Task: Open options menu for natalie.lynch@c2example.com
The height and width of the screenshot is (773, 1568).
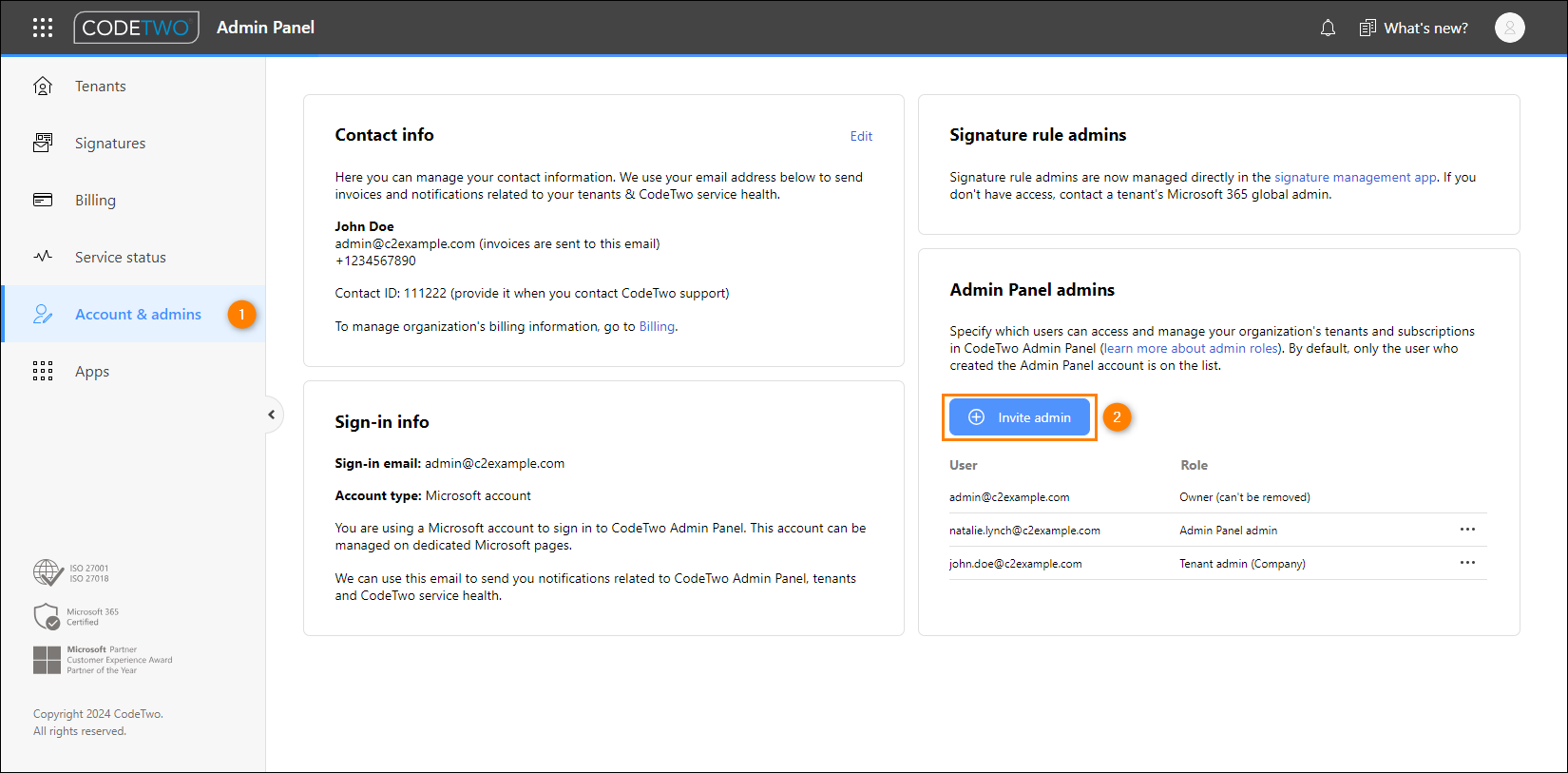Action: coord(1467,530)
